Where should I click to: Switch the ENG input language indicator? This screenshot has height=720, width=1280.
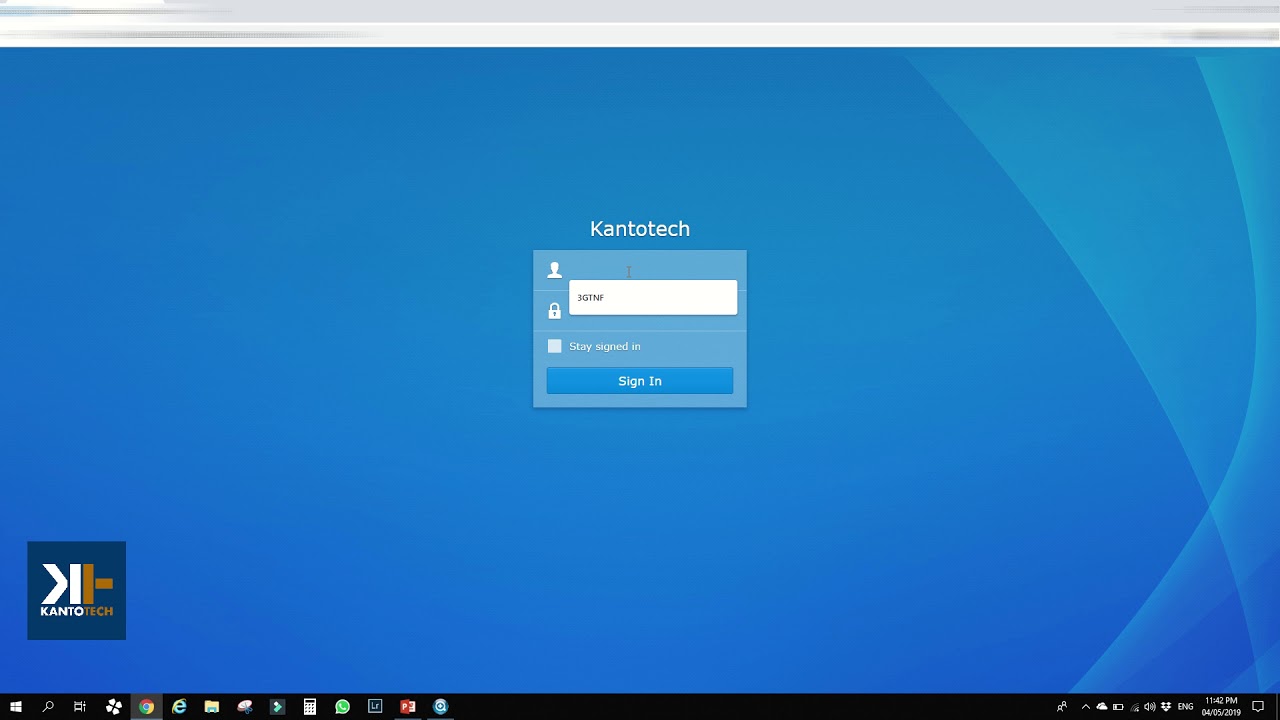coord(1186,707)
